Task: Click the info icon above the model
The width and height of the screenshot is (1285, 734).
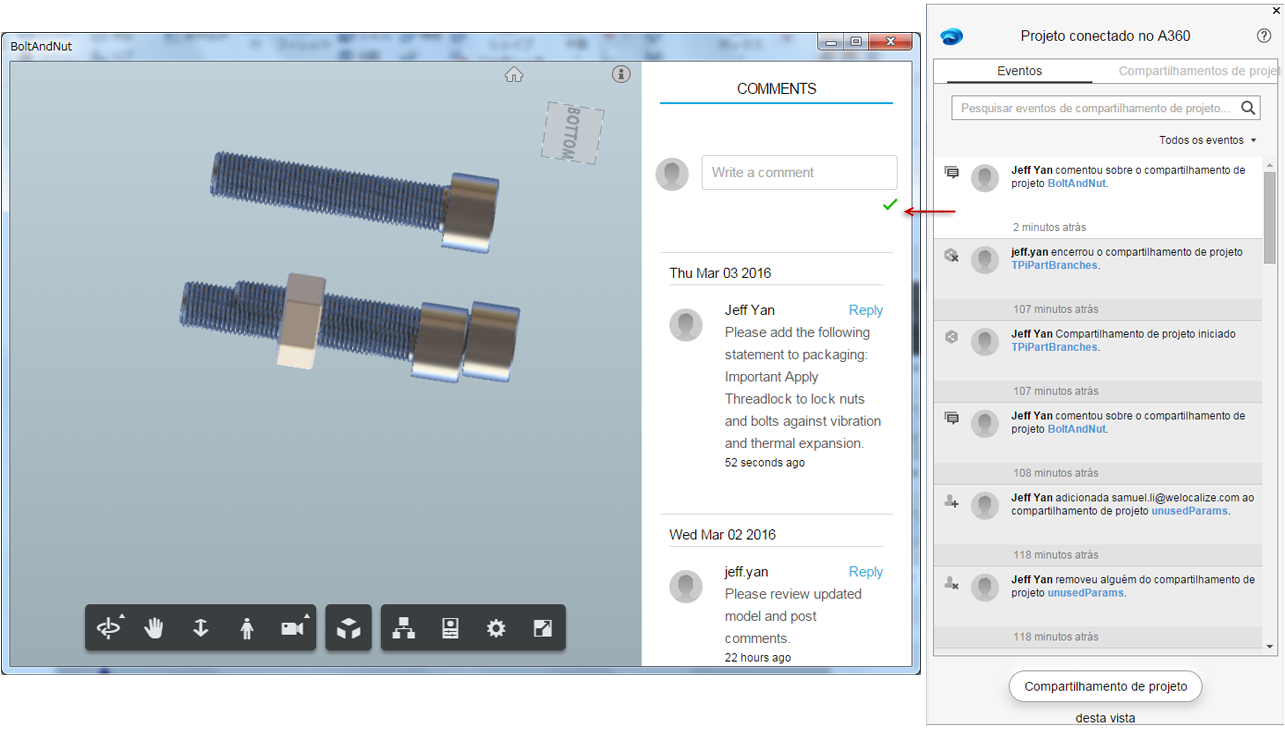Action: [621, 74]
